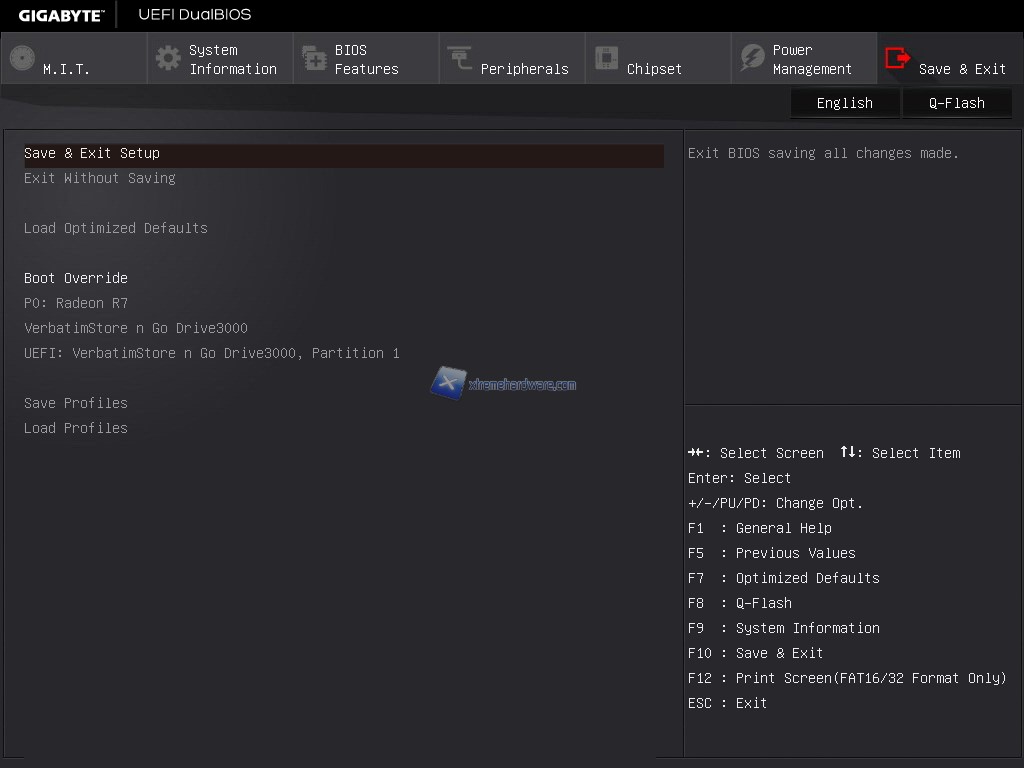Select Load Optimized Defaults
Image resolution: width=1024 pixels, height=768 pixels.
point(116,228)
